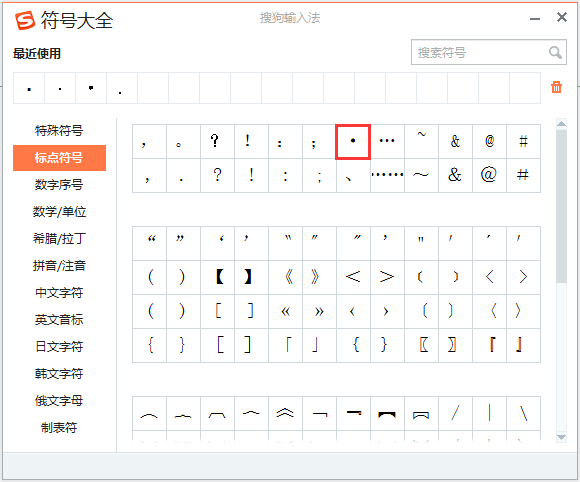Click the scrollbar down arrow
This screenshot has width=580, height=482.
561,438
